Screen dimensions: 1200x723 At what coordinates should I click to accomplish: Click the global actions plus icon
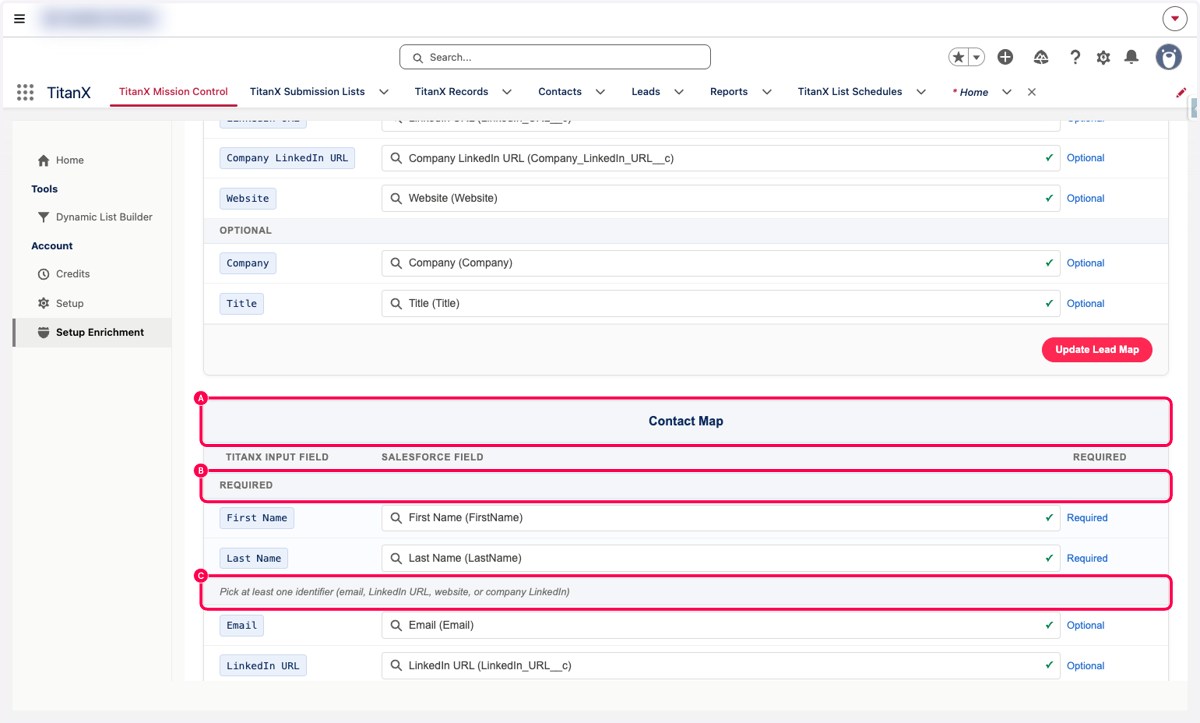[1006, 58]
